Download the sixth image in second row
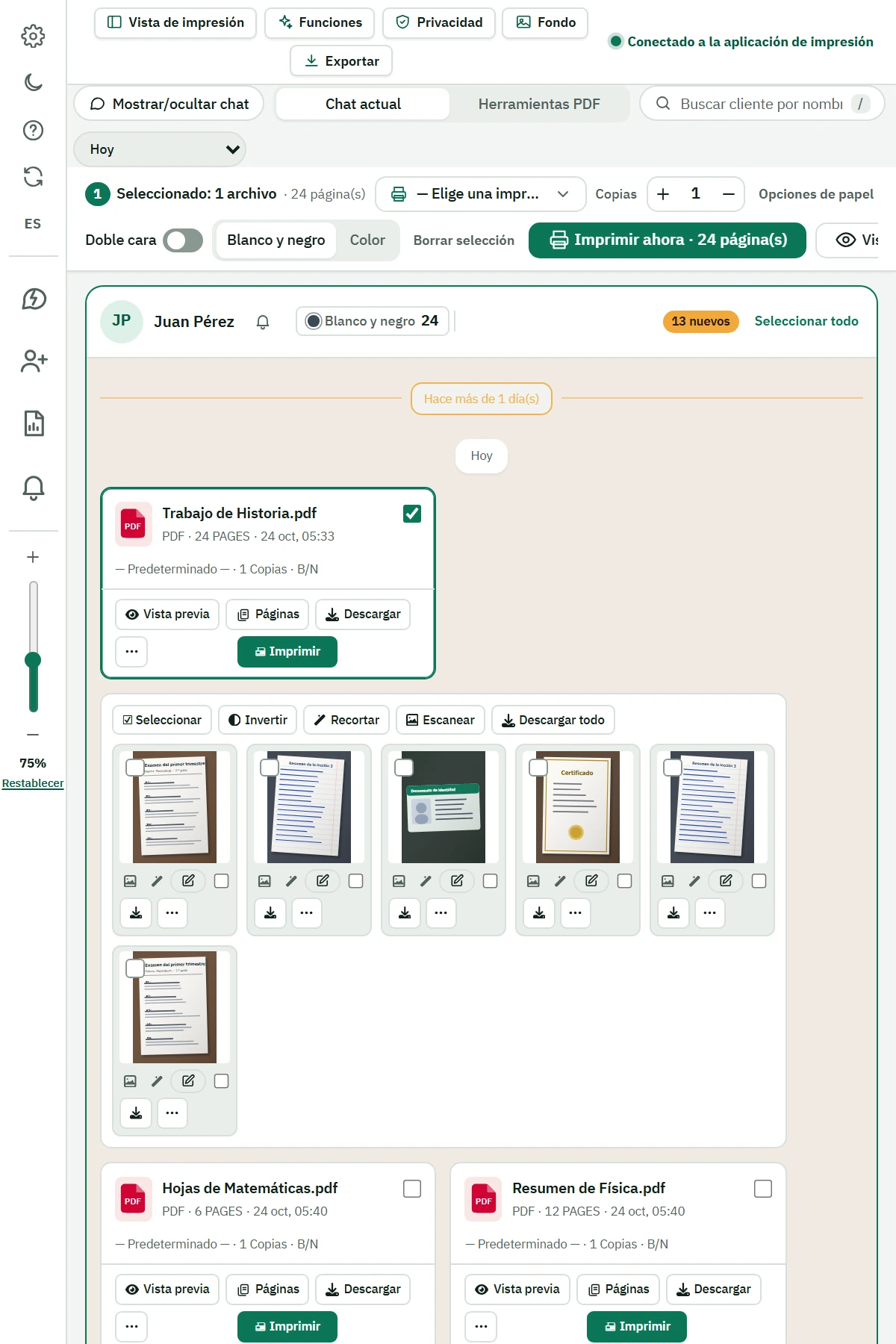 (136, 1113)
